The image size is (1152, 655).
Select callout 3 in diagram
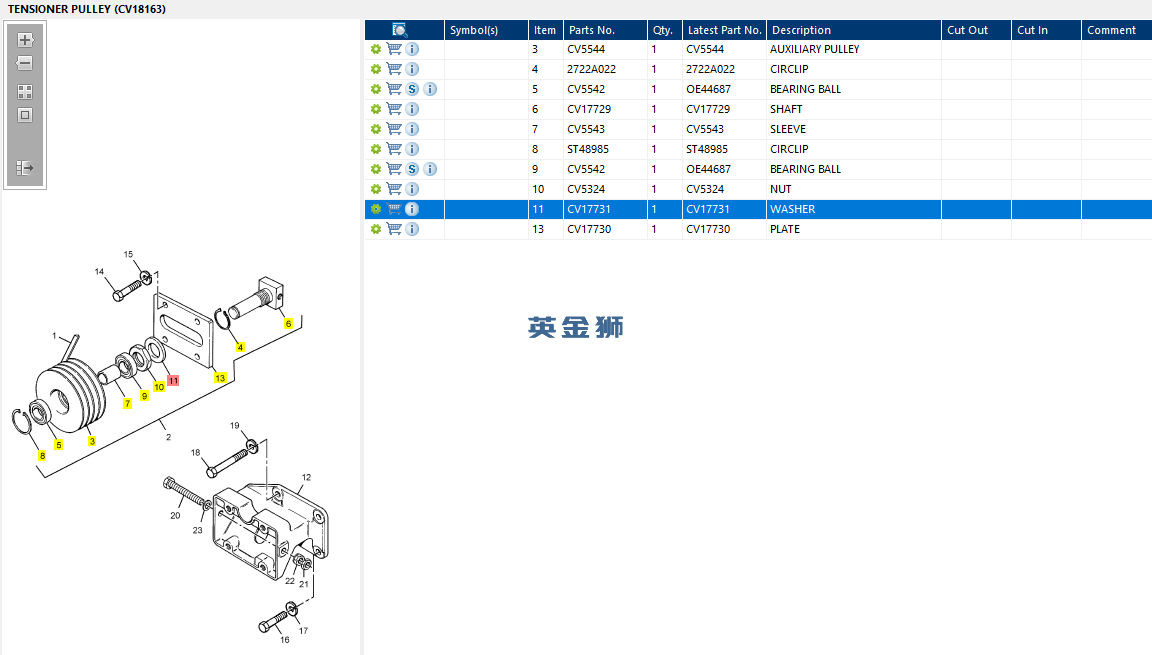pos(92,441)
